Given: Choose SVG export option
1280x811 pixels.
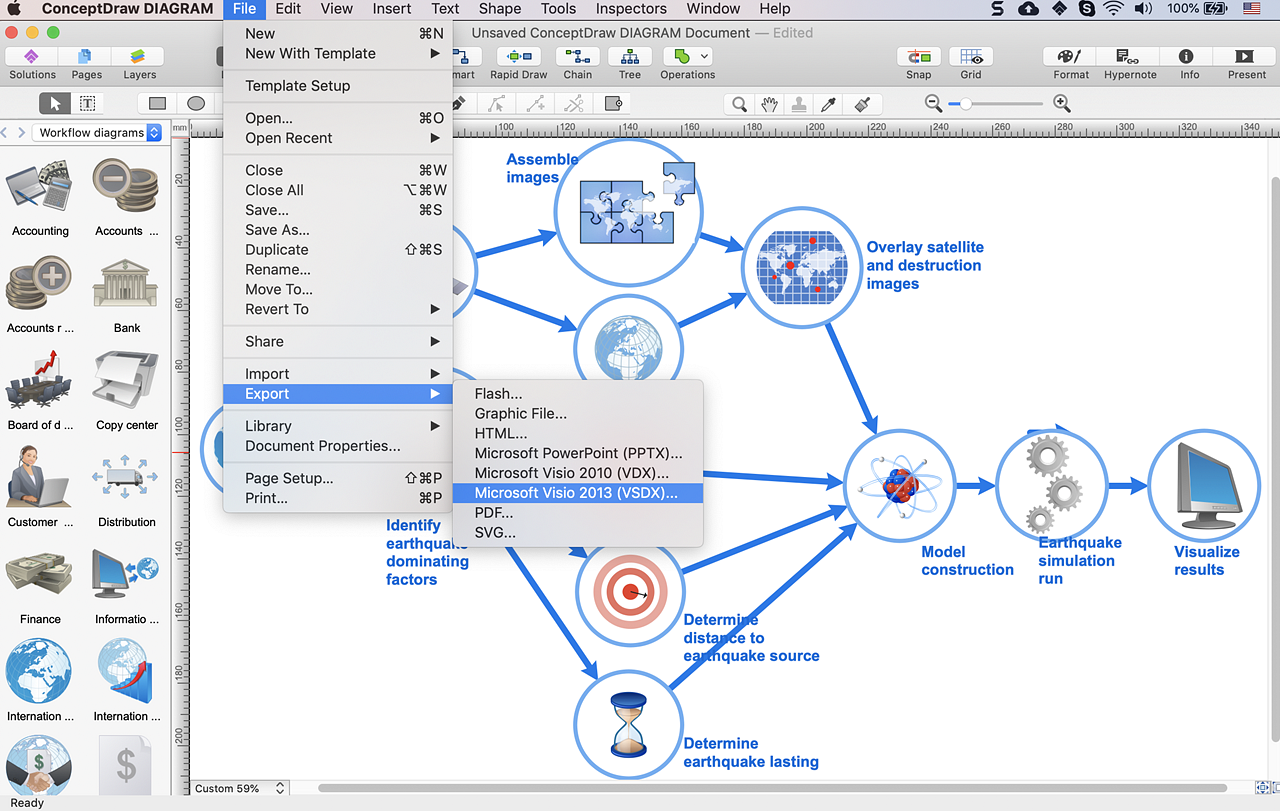Looking at the screenshot, I should point(578,532).
